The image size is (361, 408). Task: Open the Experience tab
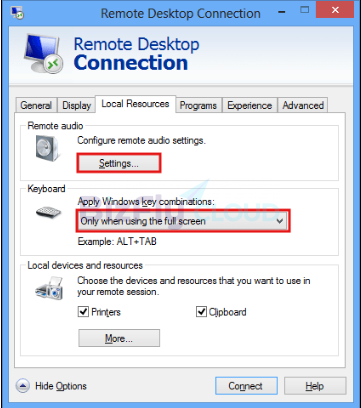click(x=250, y=105)
